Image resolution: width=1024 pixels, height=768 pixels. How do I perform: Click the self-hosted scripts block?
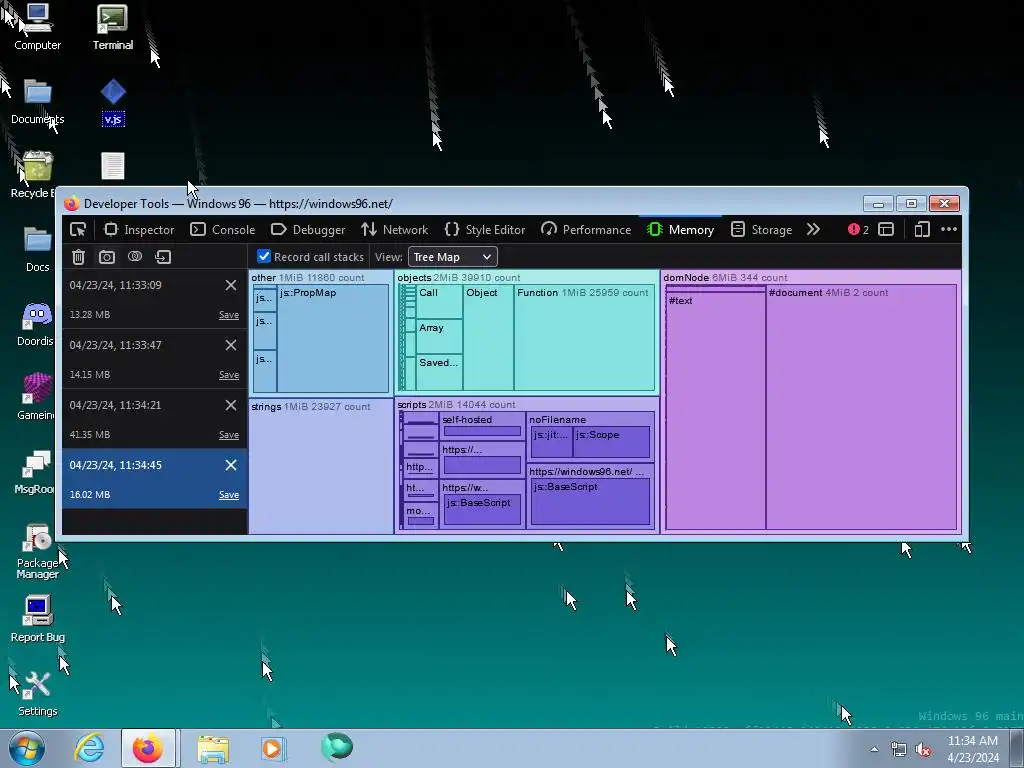pos(483,425)
